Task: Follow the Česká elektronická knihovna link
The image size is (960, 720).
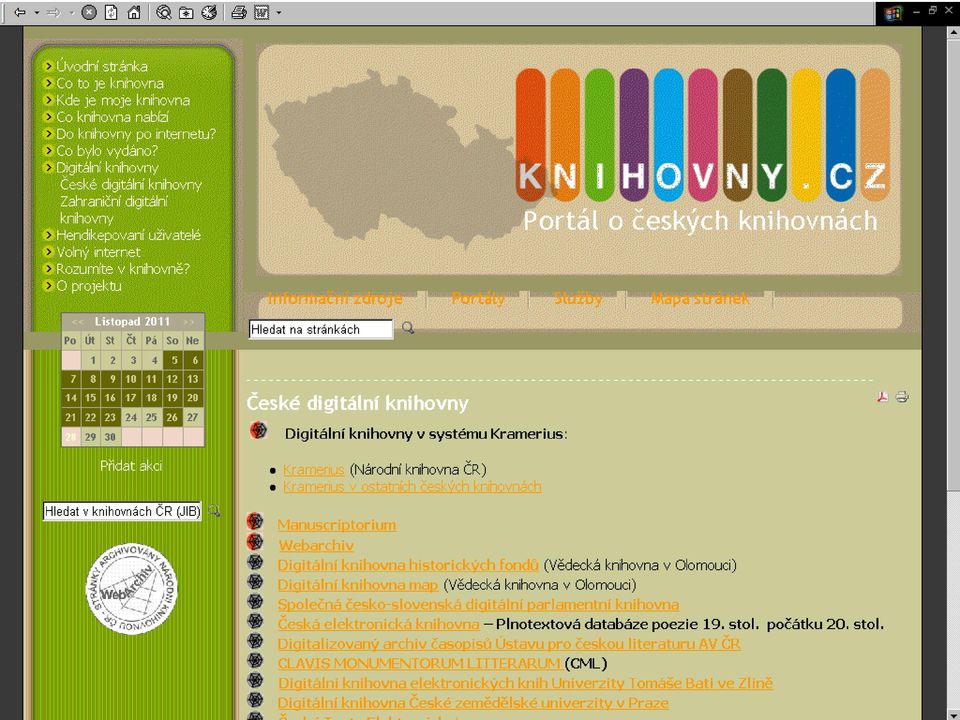Action: coord(378,624)
